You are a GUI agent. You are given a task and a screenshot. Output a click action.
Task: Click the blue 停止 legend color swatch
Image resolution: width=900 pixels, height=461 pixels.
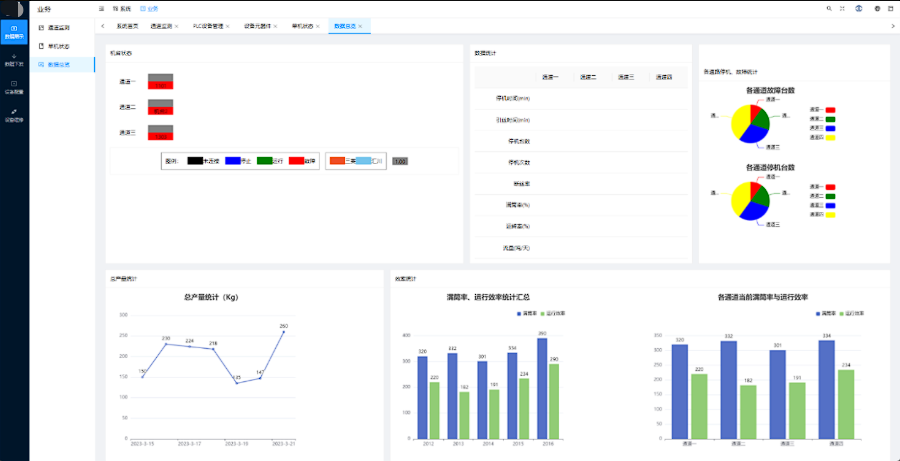(233, 160)
